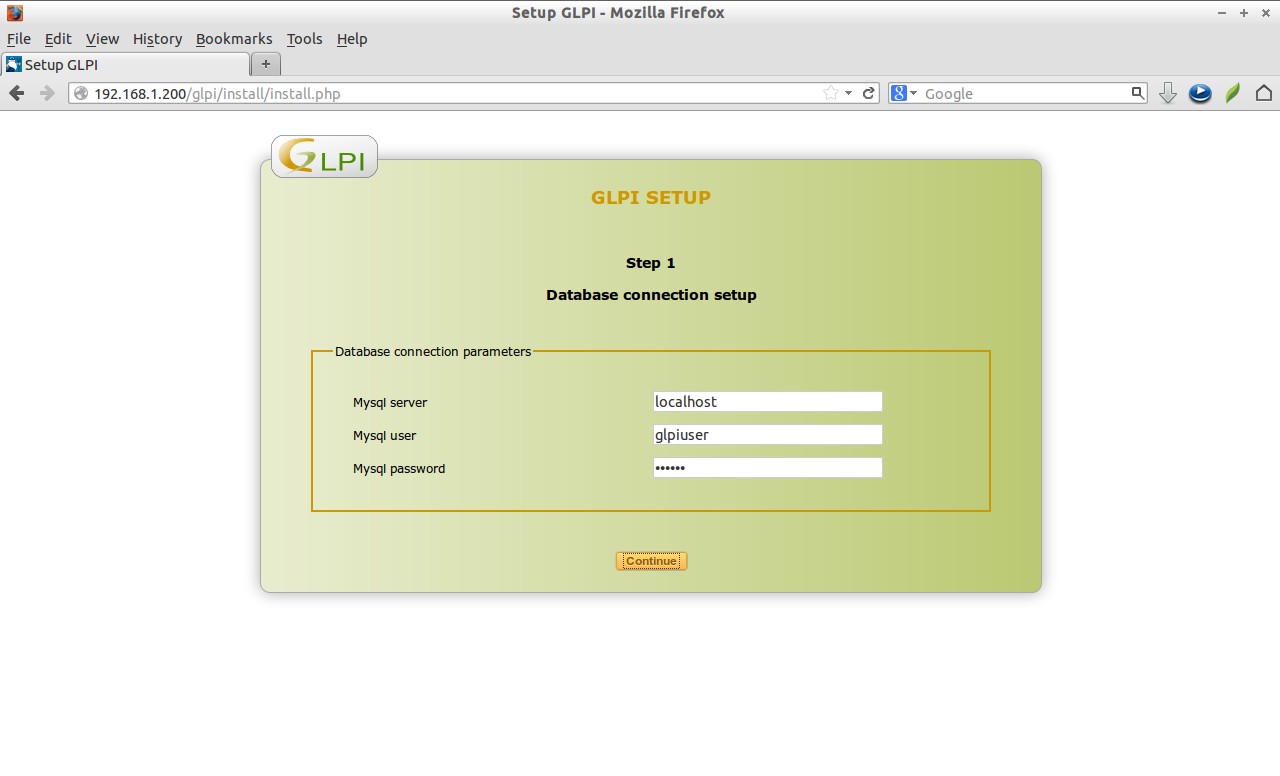Click the search magnifier icon
The width and height of the screenshot is (1280, 776).
(1137, 93)
